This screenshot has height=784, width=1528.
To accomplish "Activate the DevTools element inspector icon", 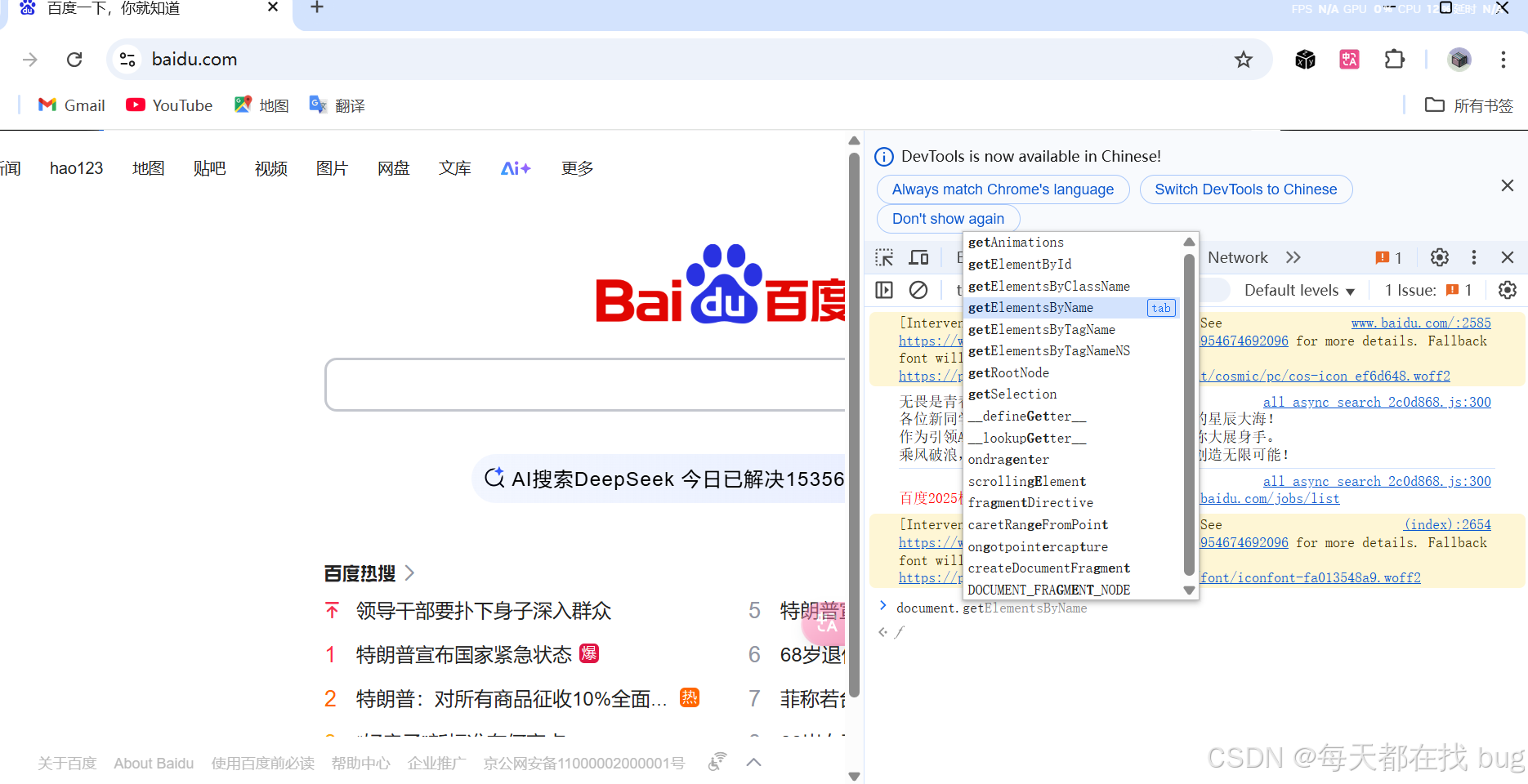I will (x=884, y=258).
